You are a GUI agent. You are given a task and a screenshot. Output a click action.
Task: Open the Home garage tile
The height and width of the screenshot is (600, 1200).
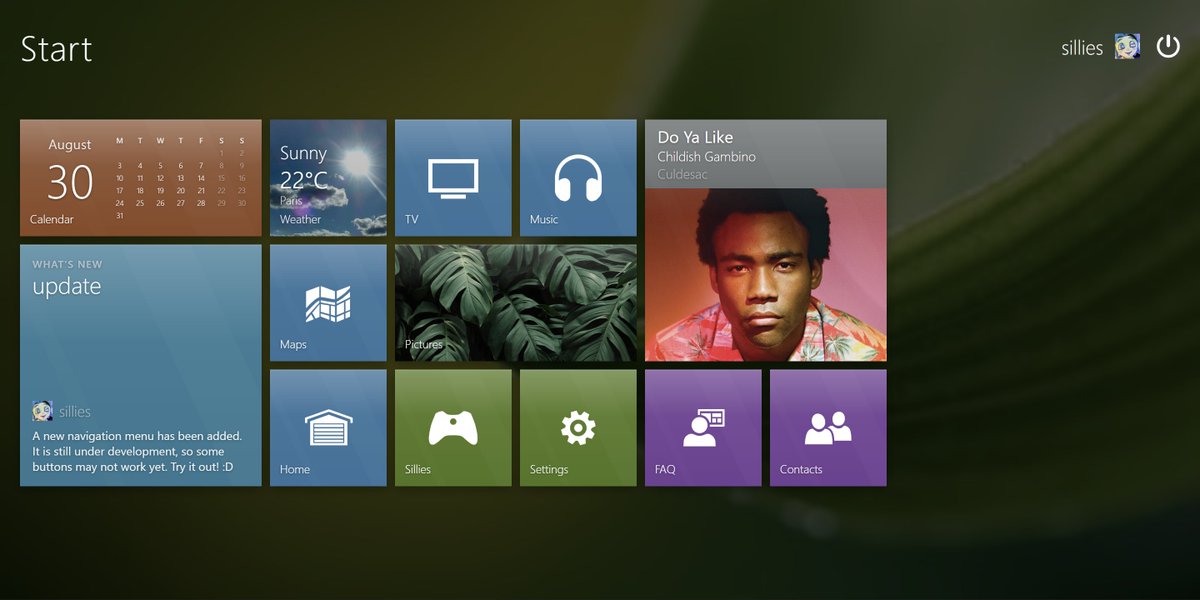tap(328, 428)
